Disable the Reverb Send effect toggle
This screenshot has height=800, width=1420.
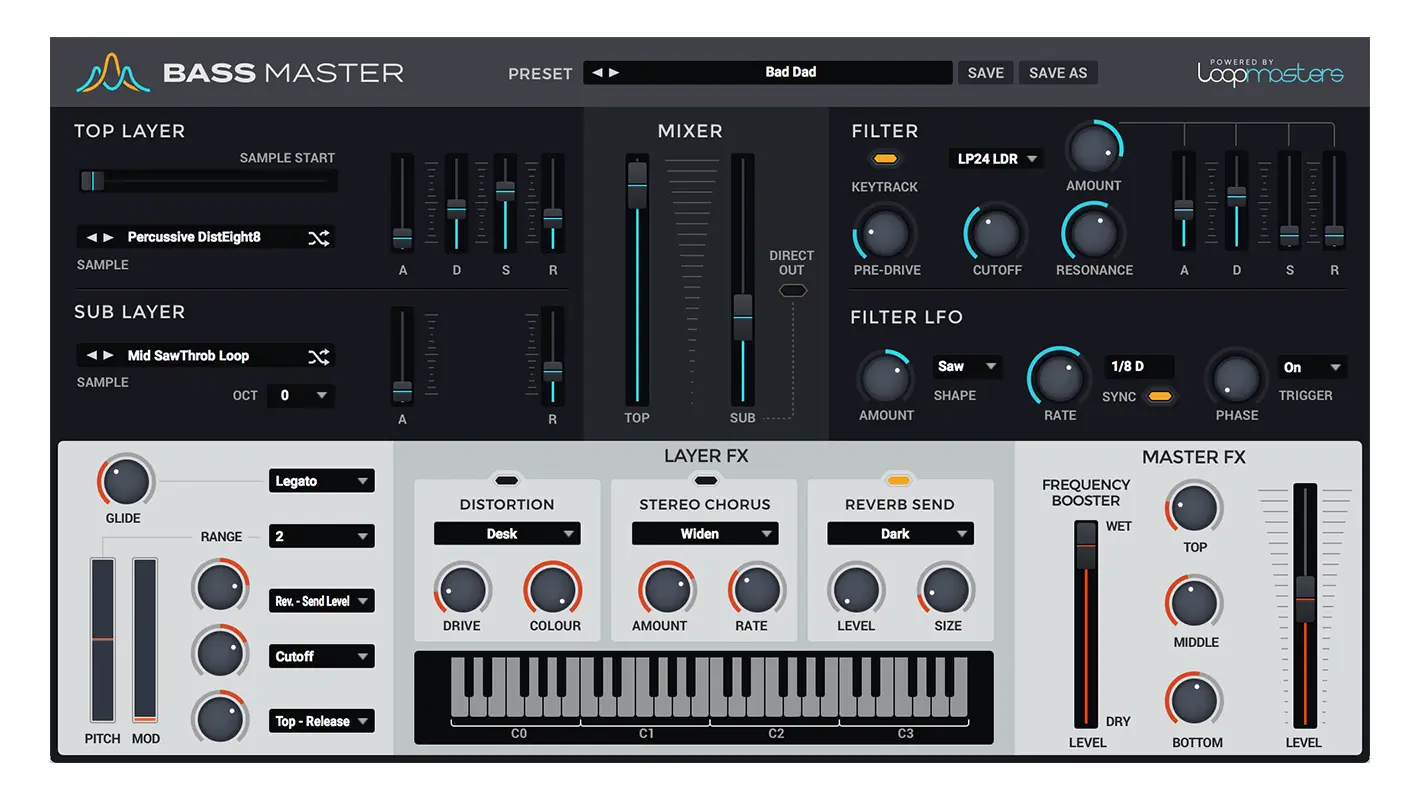[x=898, y=480]
